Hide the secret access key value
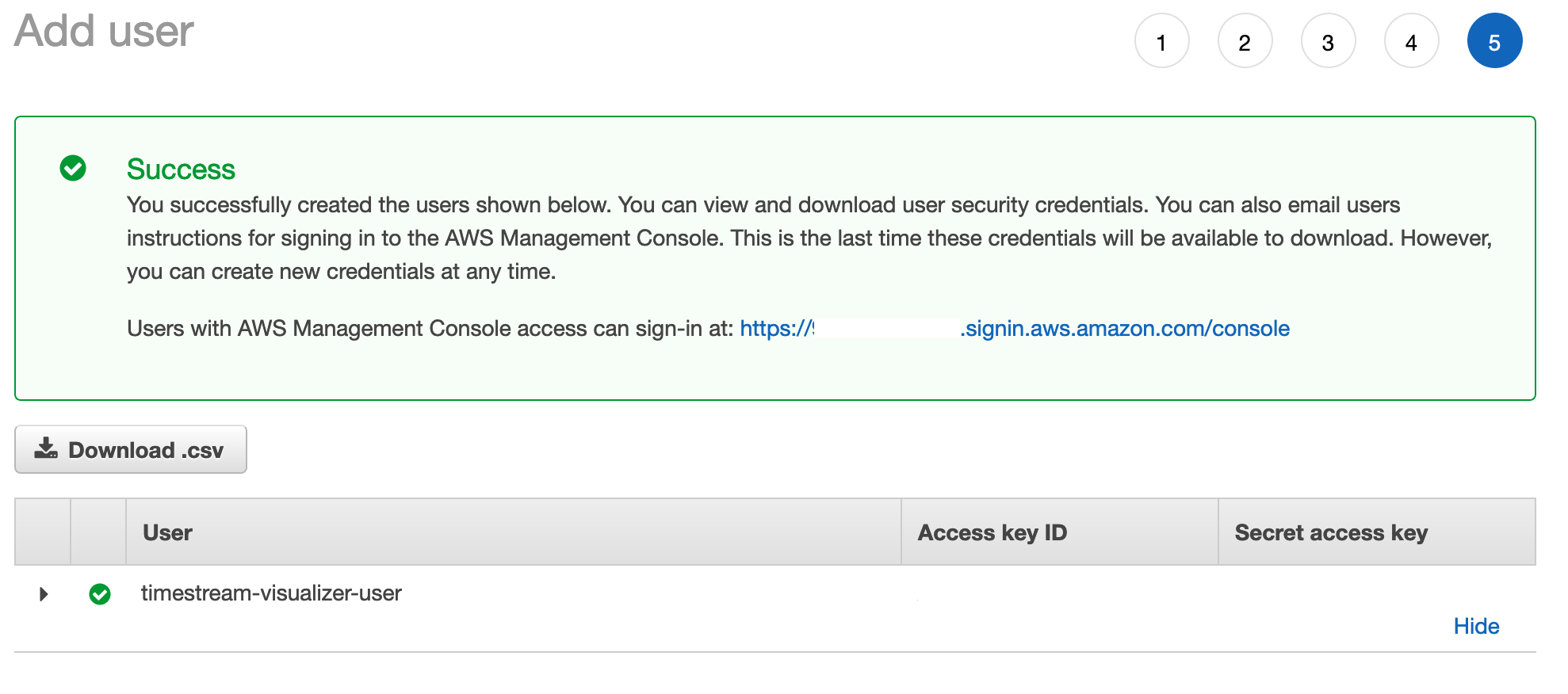This screenshot has width=1568, height=694. pyautogui.click(x=1476, y=627)
